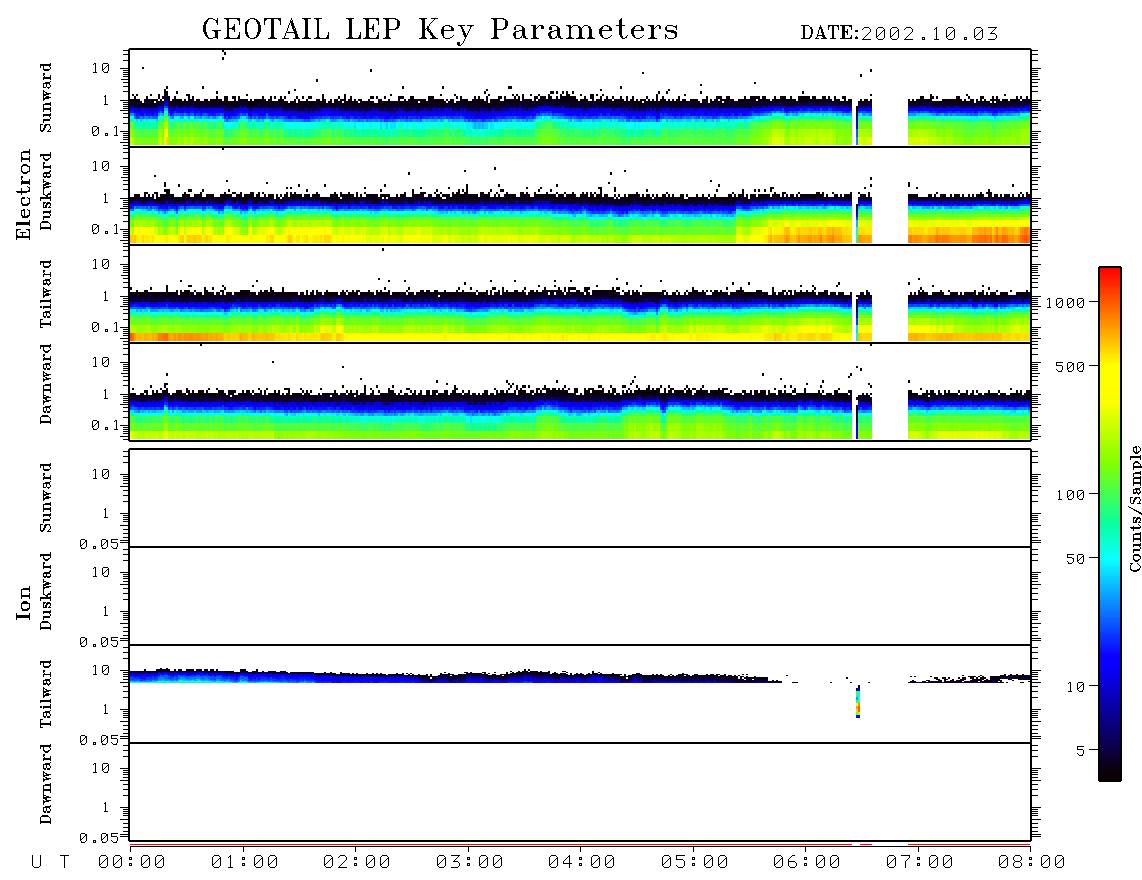Screen dimensions: 1142x880
Task: Click the "04:00" time tick label
Action: pyautogui.click(x=582, y=863)
